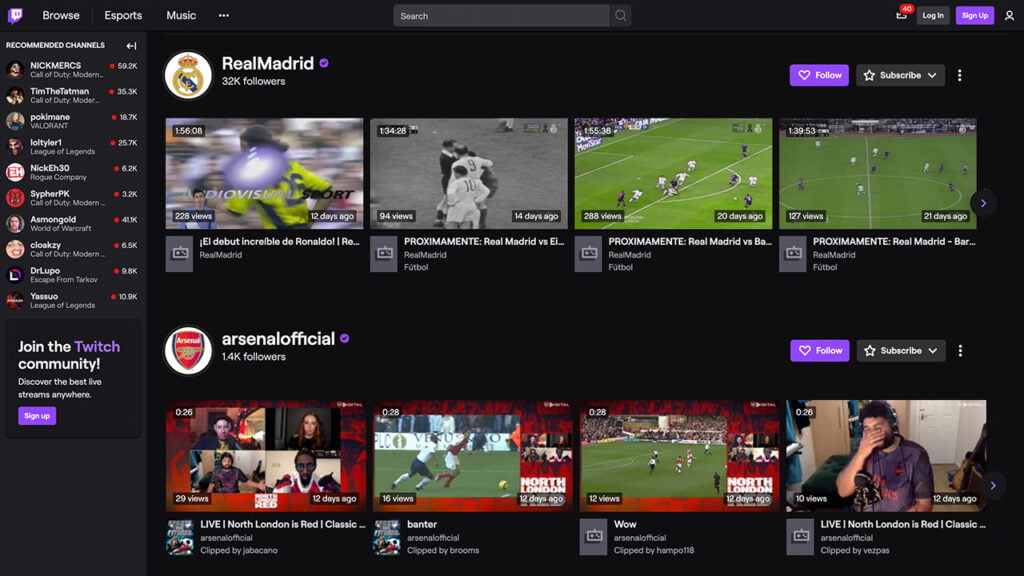
Task: Follow the arsenalofficial channel
Action: click(x=819, y=351)
